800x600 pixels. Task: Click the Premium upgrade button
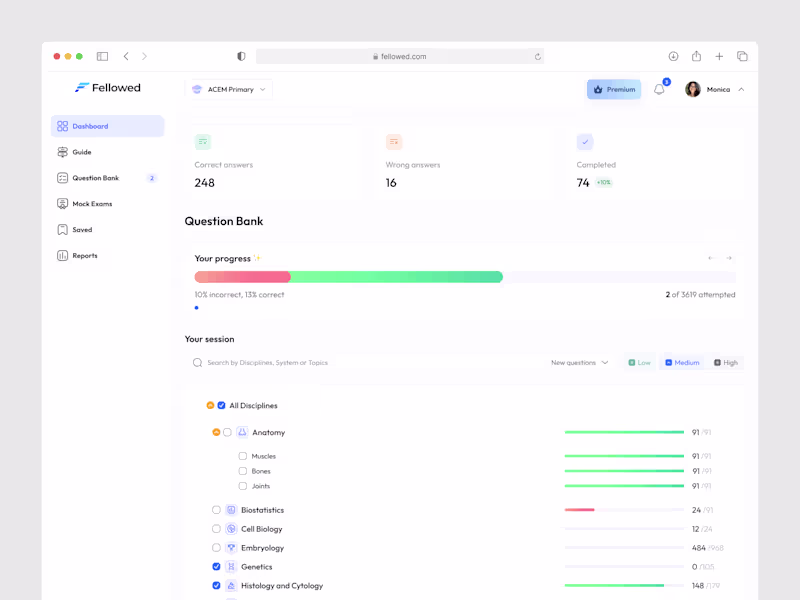click(x=613, y=89)
